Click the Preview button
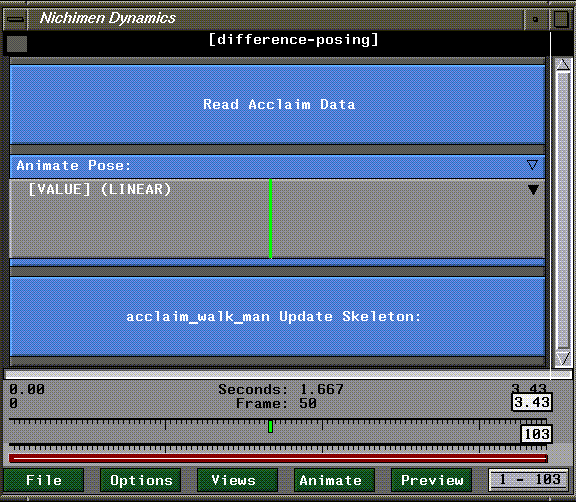This screenshot has width=576, height=502. (432, 480)
